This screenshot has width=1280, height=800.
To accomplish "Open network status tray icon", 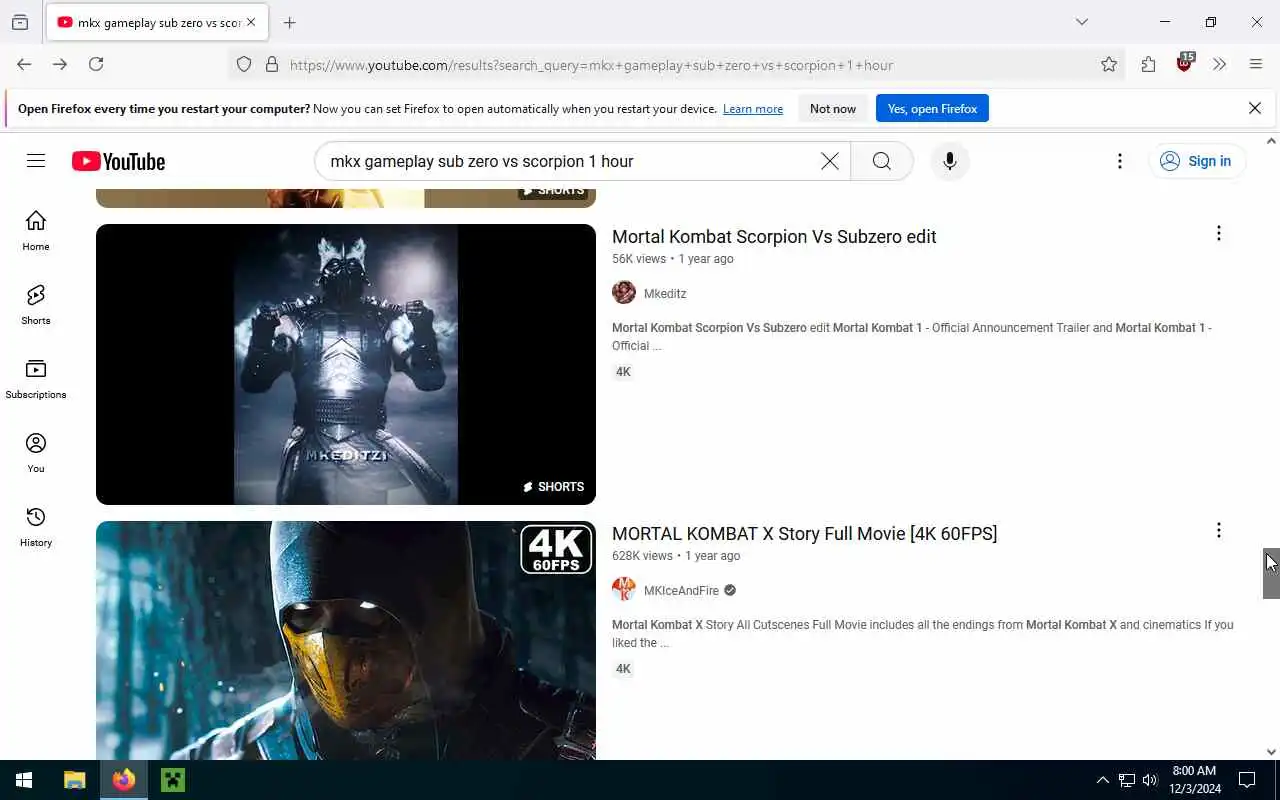I will (x=1126, y=780).
